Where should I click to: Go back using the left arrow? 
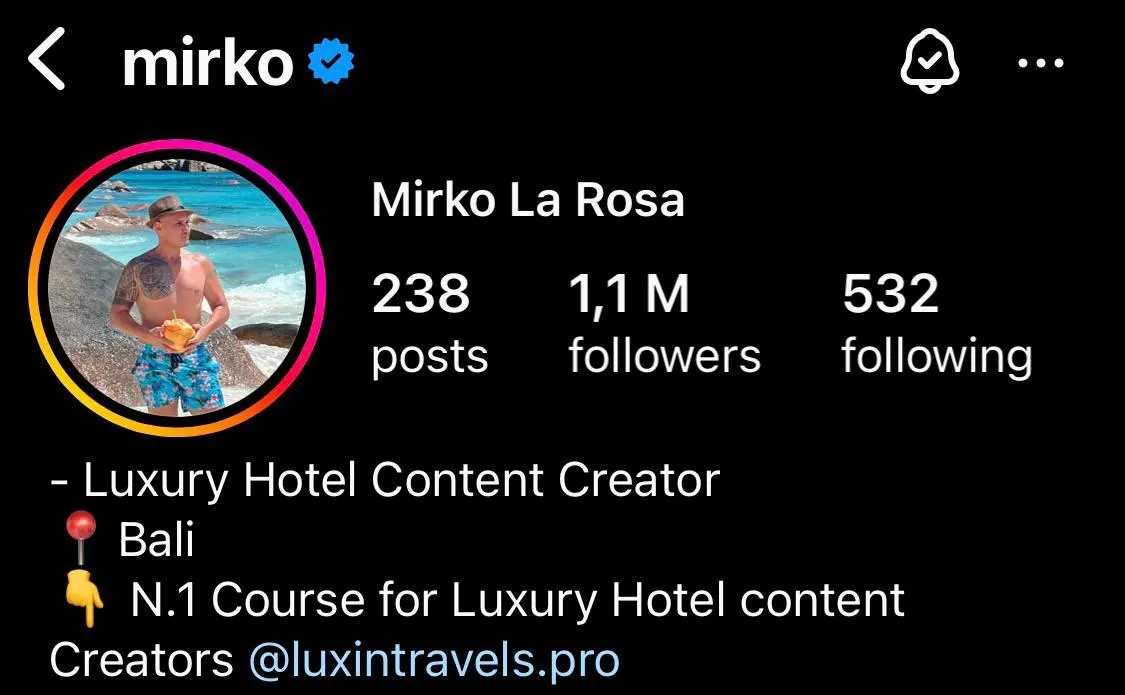47,59
